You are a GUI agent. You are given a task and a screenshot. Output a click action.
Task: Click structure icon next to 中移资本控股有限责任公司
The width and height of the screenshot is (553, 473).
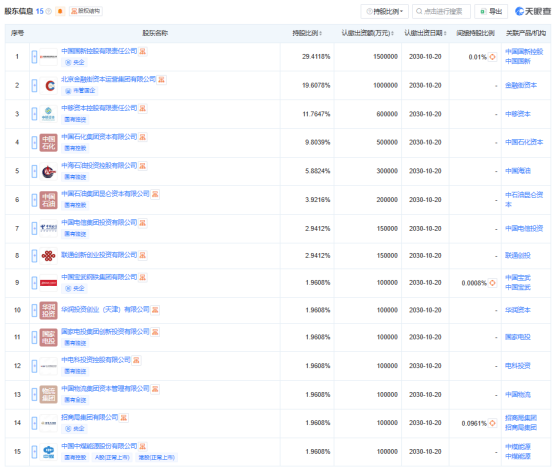[142, 108]
